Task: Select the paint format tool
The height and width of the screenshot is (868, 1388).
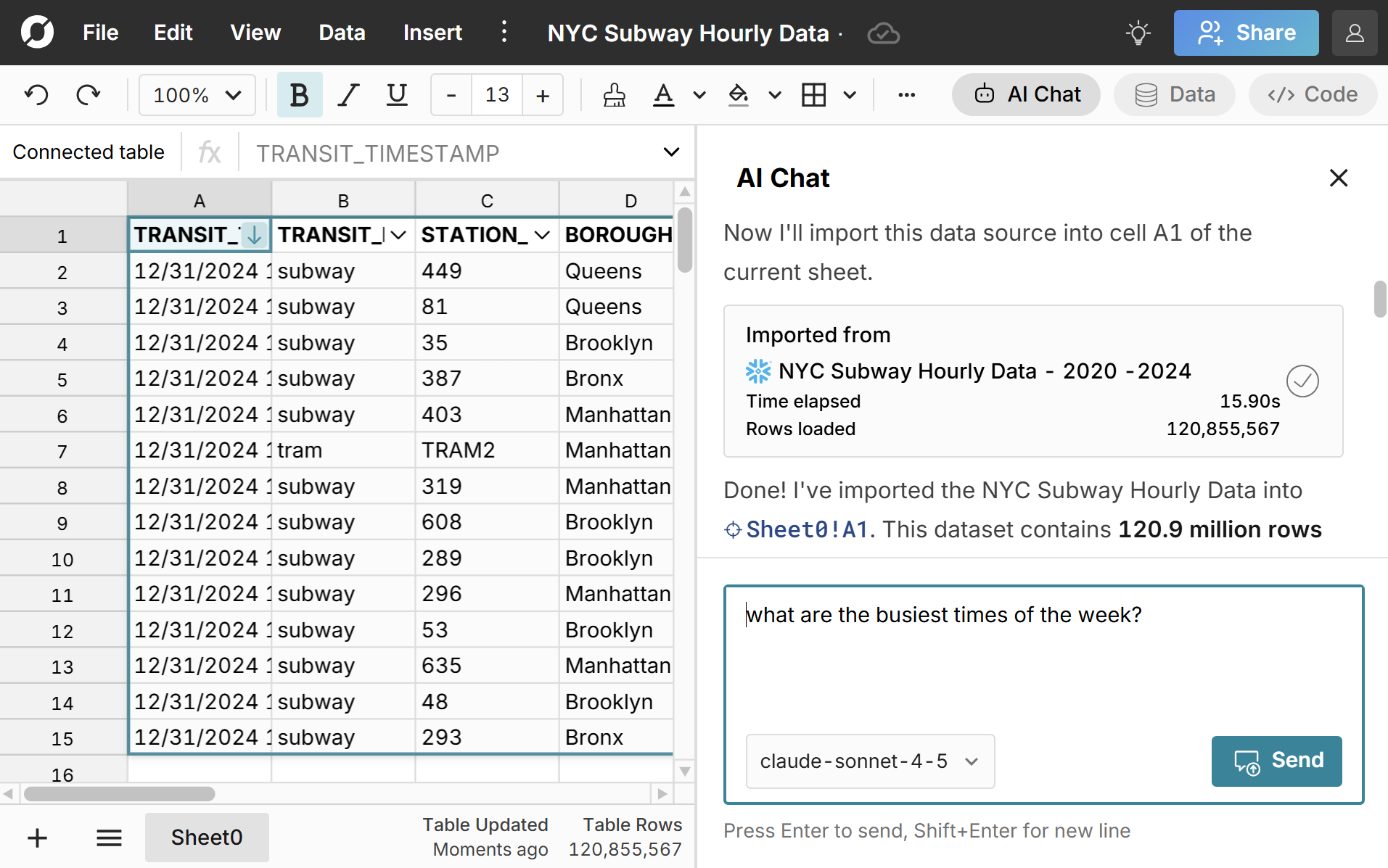Action: [613, 94]
